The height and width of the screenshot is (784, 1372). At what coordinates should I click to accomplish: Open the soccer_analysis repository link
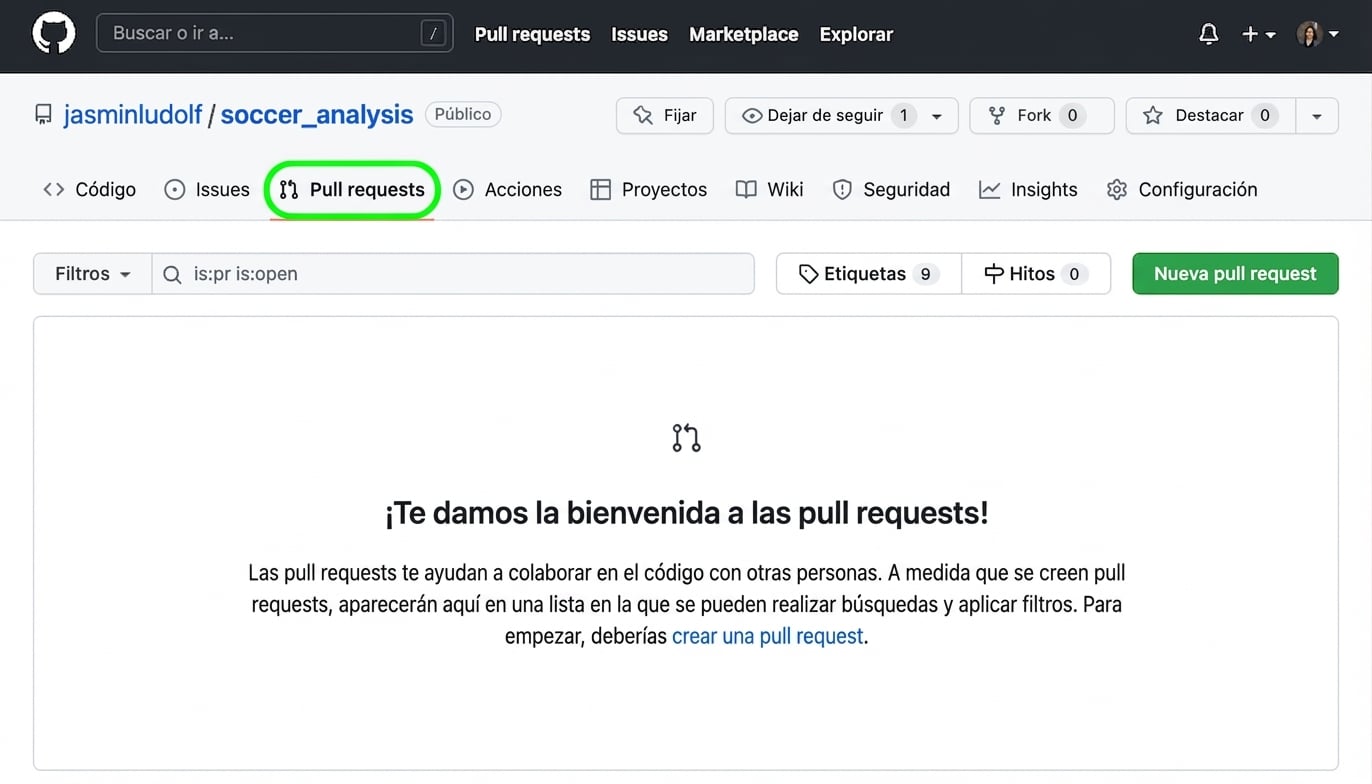click(317, 115)
